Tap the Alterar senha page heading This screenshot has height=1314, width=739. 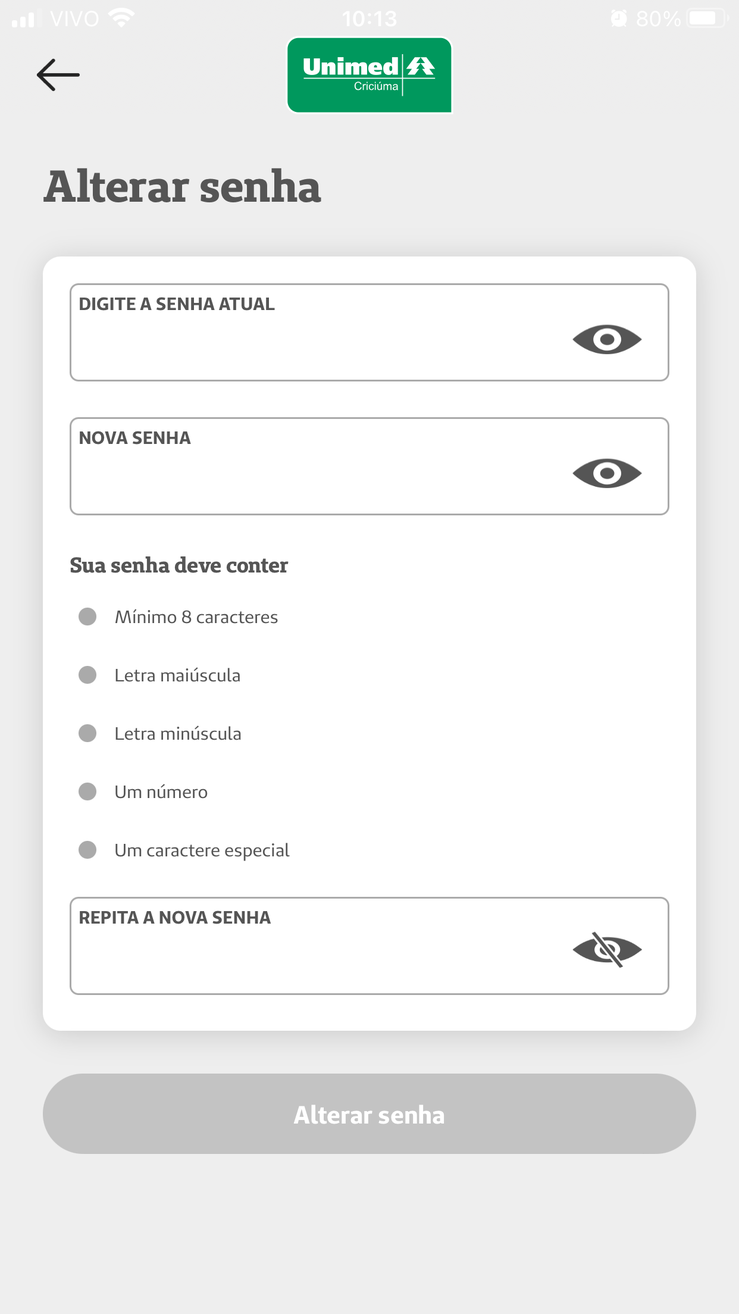[182, 187]
